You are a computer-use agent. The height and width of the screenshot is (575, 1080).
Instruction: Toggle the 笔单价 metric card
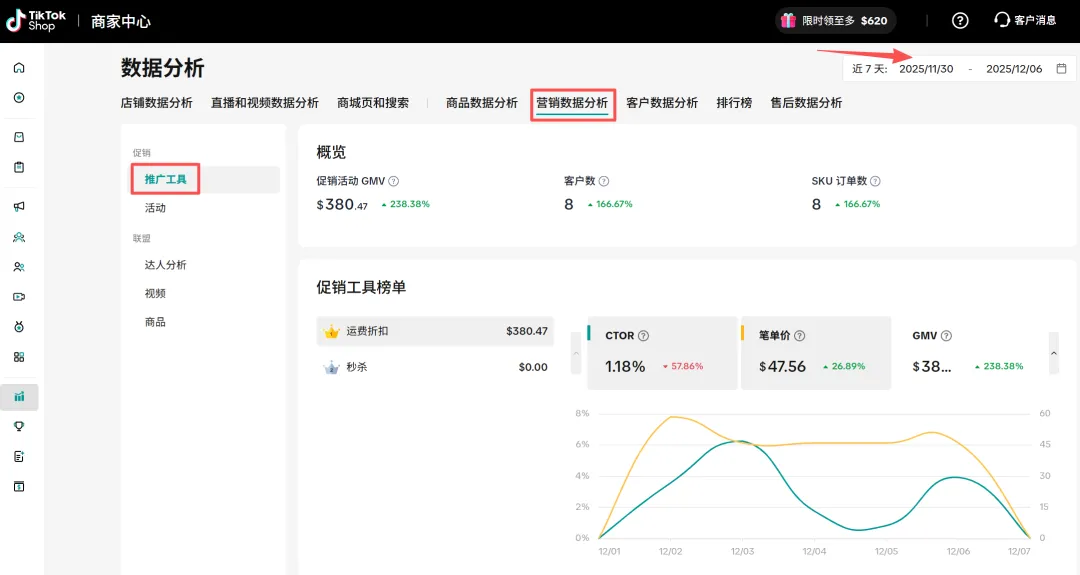[815, 352]
